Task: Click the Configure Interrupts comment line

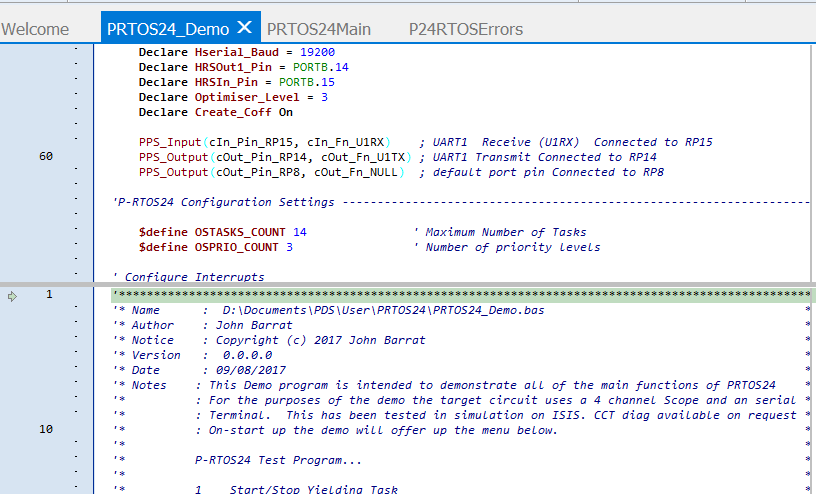Action: (189, 277)
